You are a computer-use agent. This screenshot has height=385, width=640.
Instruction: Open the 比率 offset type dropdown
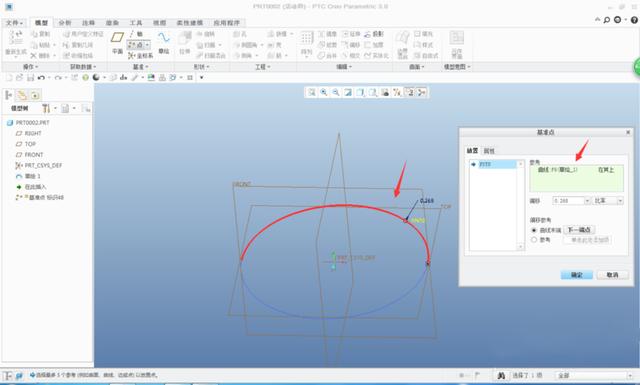608,201
